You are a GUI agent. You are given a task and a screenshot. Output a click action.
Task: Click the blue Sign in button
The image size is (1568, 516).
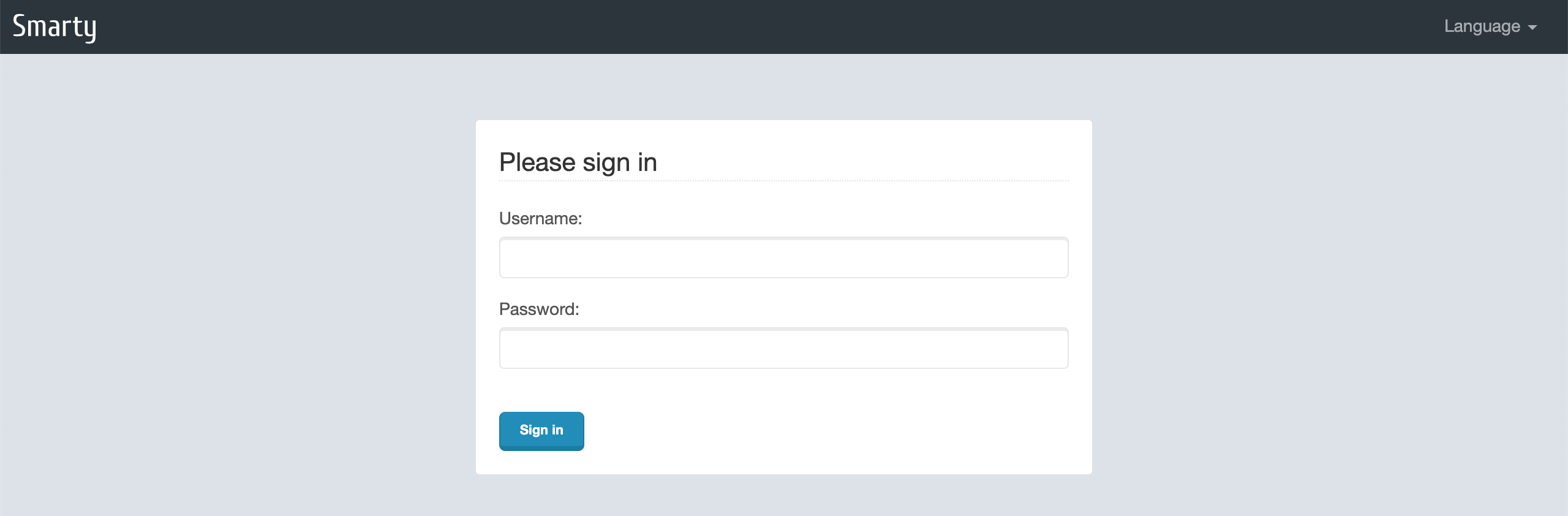[541, 431]
